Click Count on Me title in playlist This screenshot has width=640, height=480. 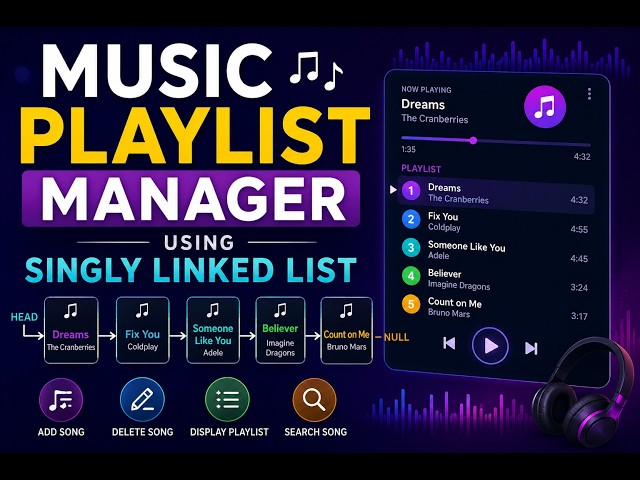click(455, 303)
